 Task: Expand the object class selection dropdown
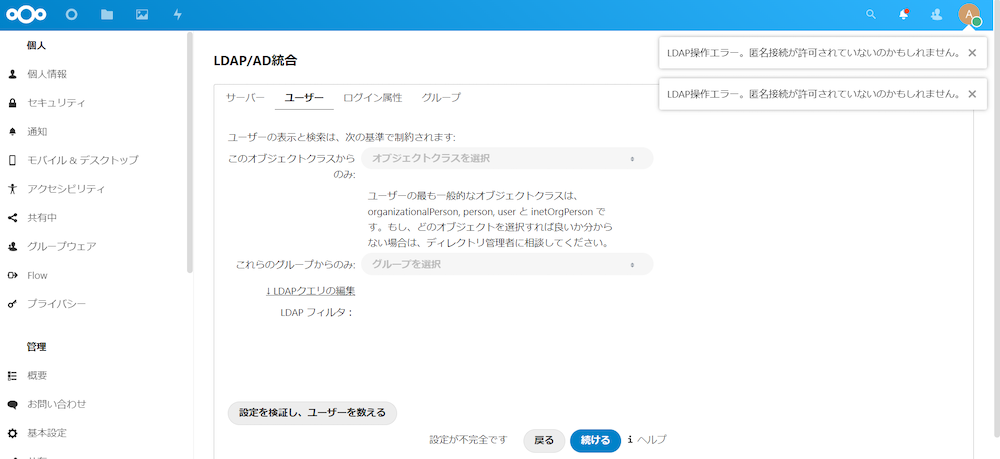(507, 158)
